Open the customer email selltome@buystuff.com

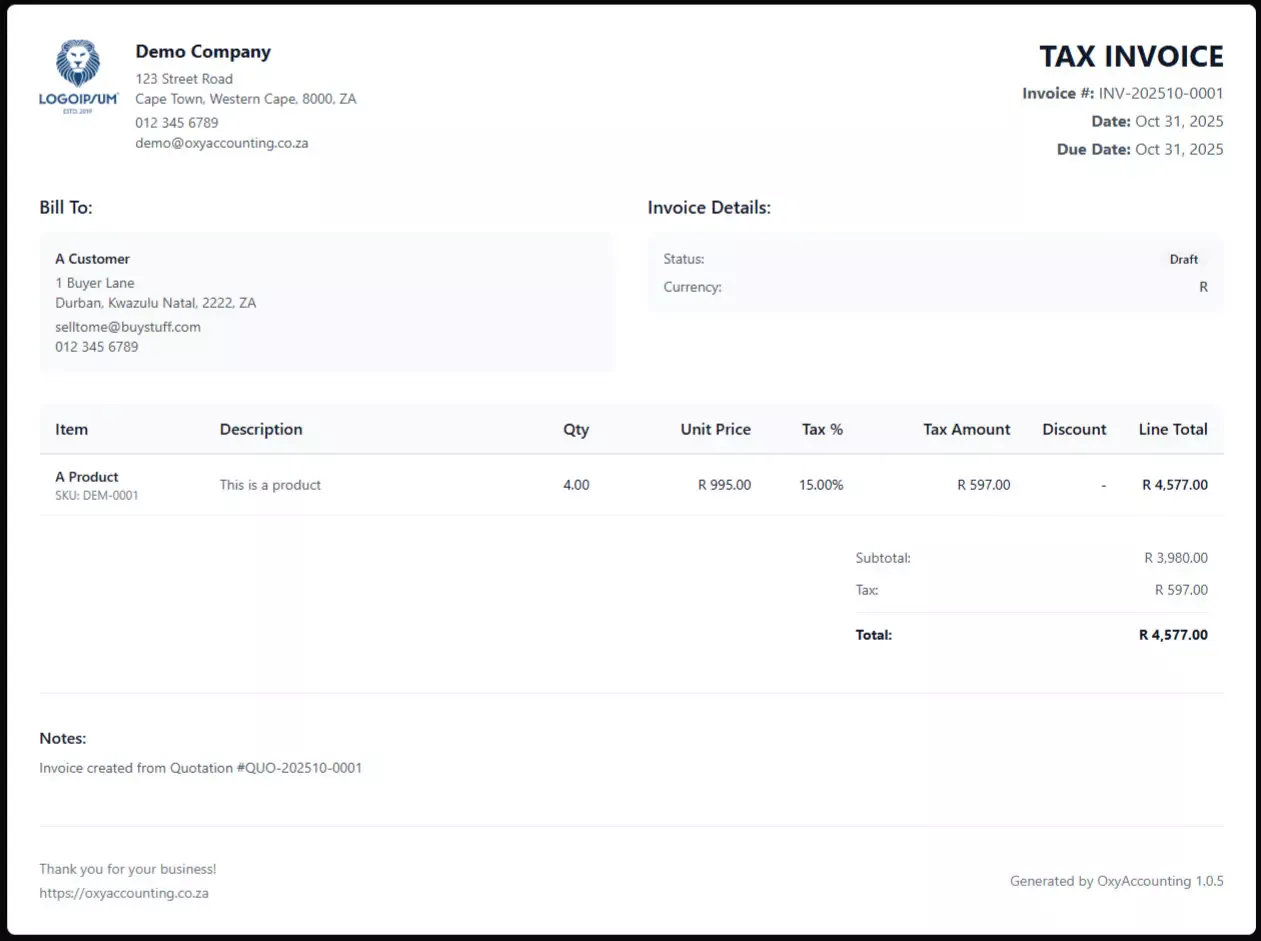click(128, 326)
